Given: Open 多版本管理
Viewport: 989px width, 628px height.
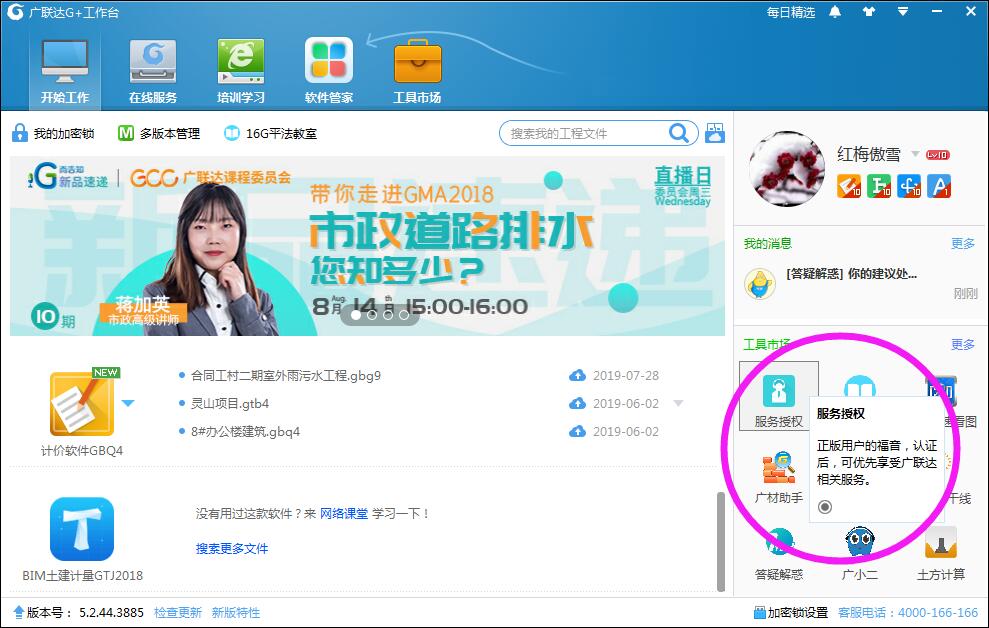Looking at the screenshot, I should [x=159, y=133].
